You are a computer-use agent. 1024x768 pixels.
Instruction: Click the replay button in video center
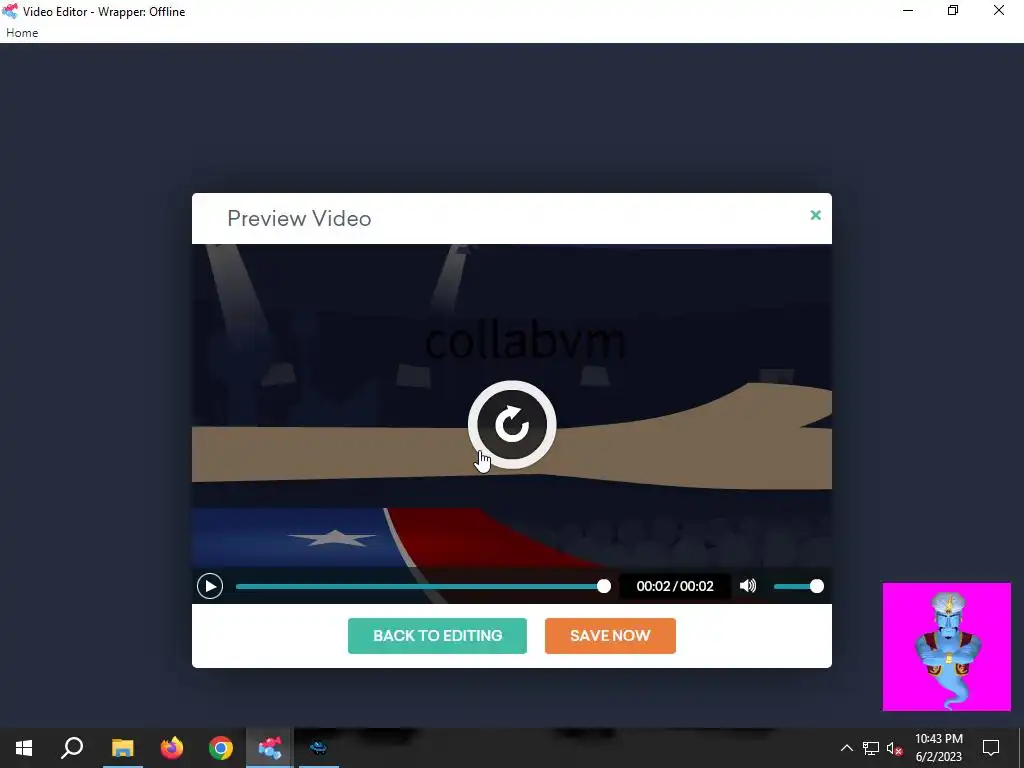click(x=512, y=424)
